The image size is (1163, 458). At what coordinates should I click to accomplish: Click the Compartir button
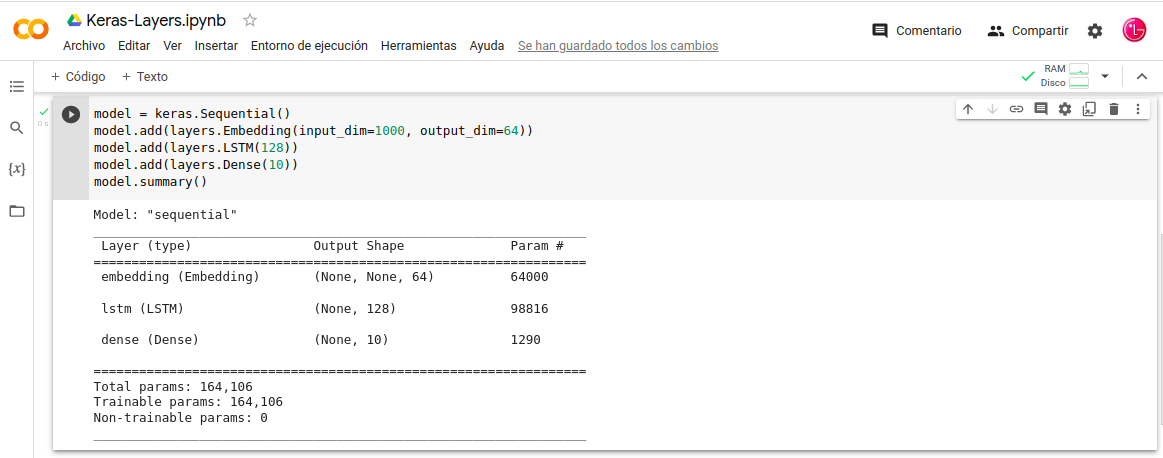[x=1028, y=31]
